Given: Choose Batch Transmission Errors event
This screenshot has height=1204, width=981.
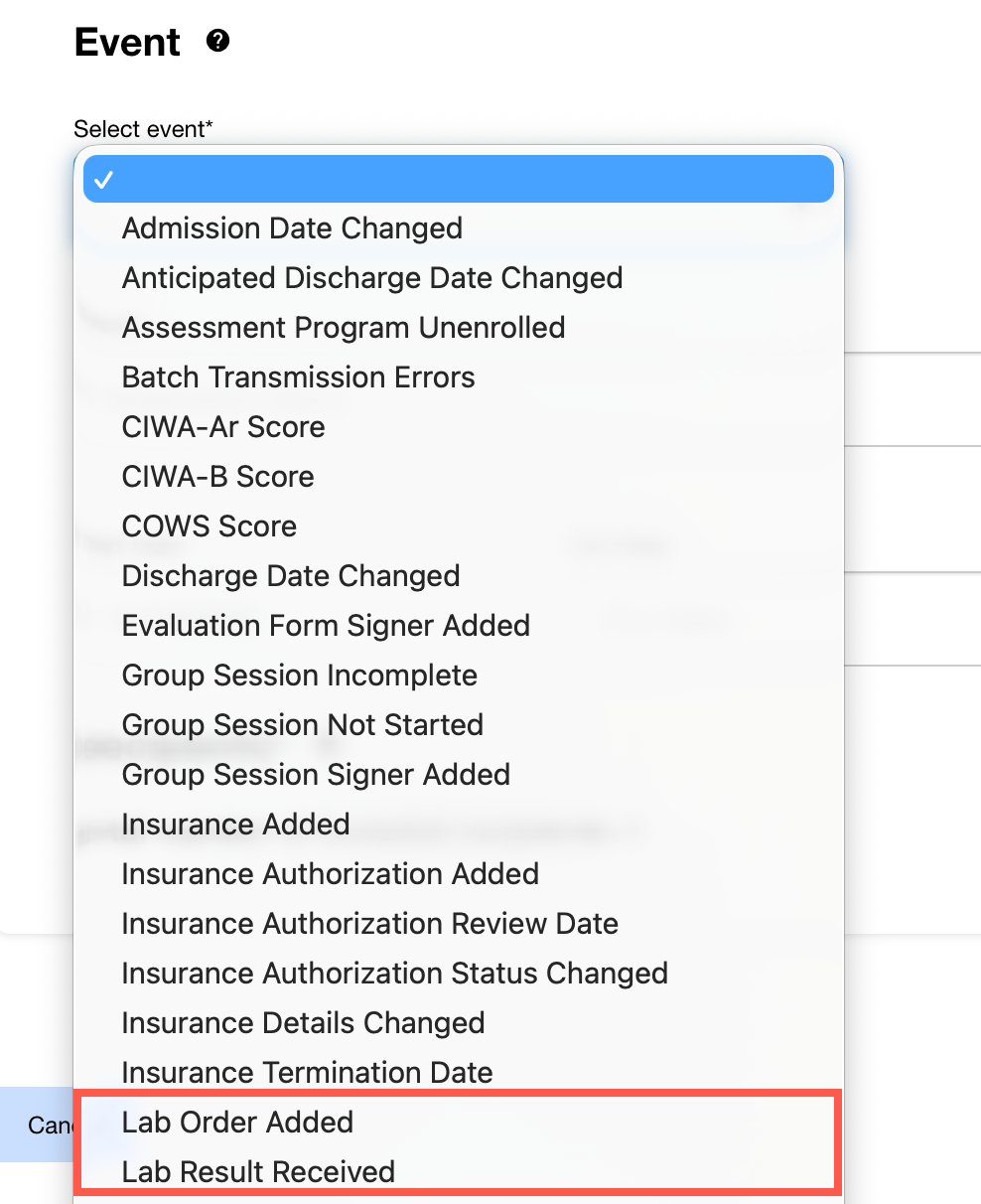Looking at the screenshot, I should pyautogui.click(x=298, y=377).
